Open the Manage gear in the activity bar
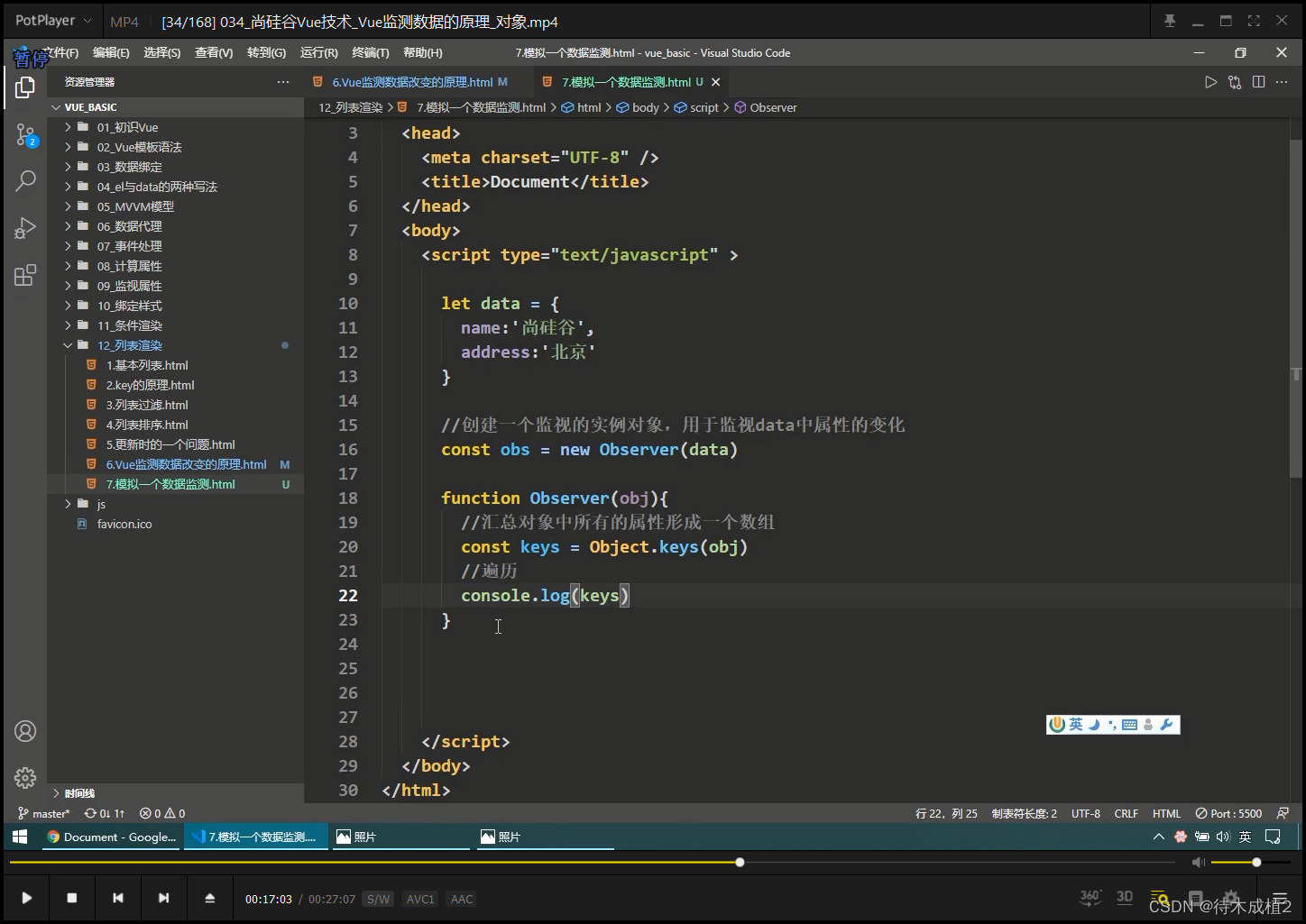 point(25,777)
